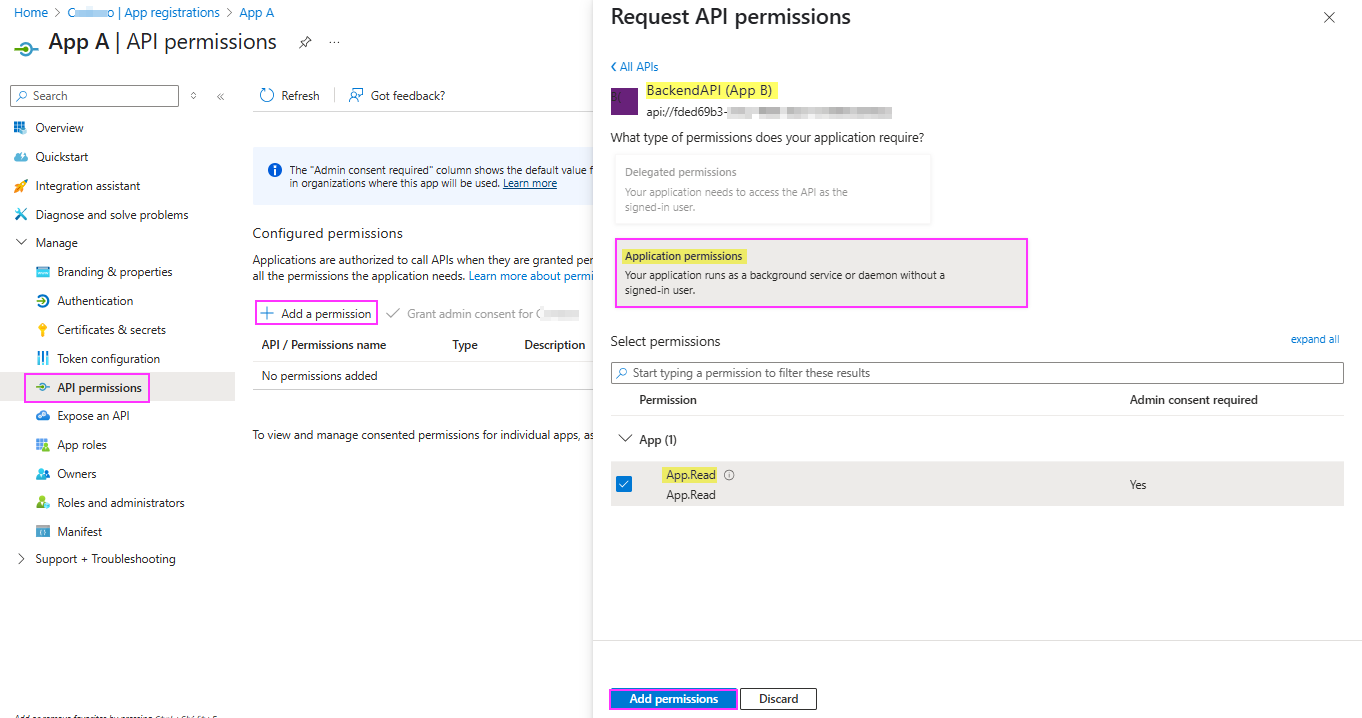1362x718 pixels.
Task: Refresh the configured permissions list
Action: tap(289, 95)
